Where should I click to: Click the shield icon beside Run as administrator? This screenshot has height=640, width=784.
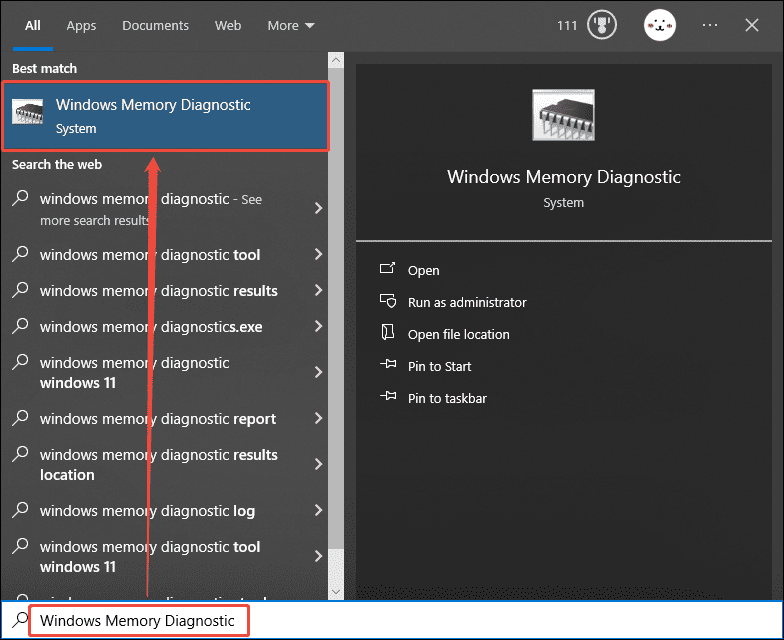388,301
